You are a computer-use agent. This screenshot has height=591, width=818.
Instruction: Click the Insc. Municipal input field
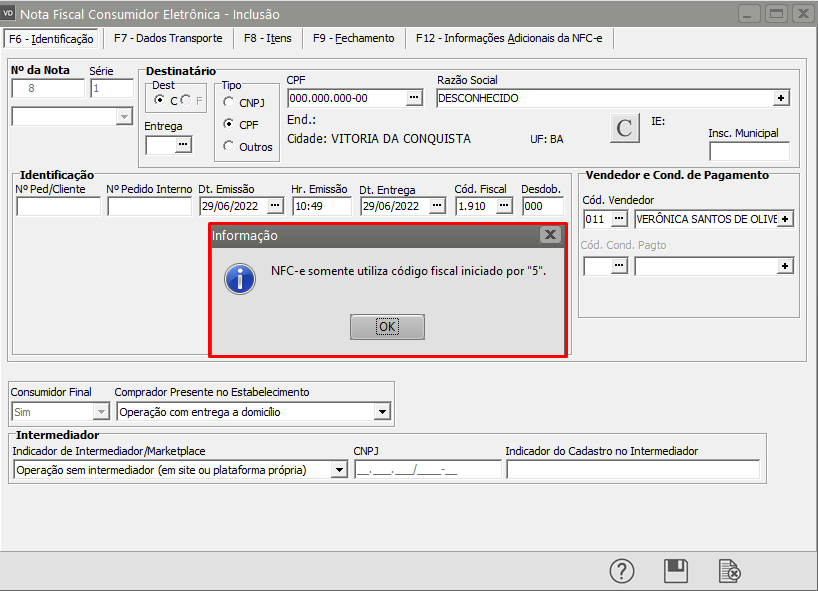(748, 151)
